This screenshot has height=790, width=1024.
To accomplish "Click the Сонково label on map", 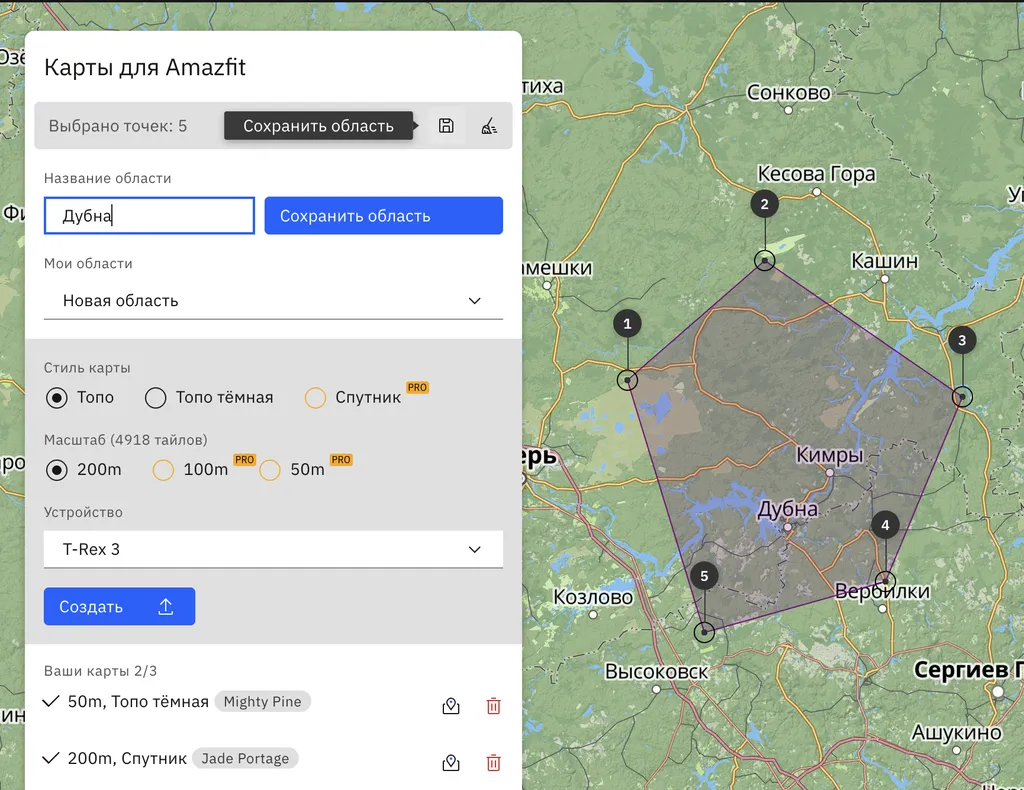I will click(x=788, y=93).
